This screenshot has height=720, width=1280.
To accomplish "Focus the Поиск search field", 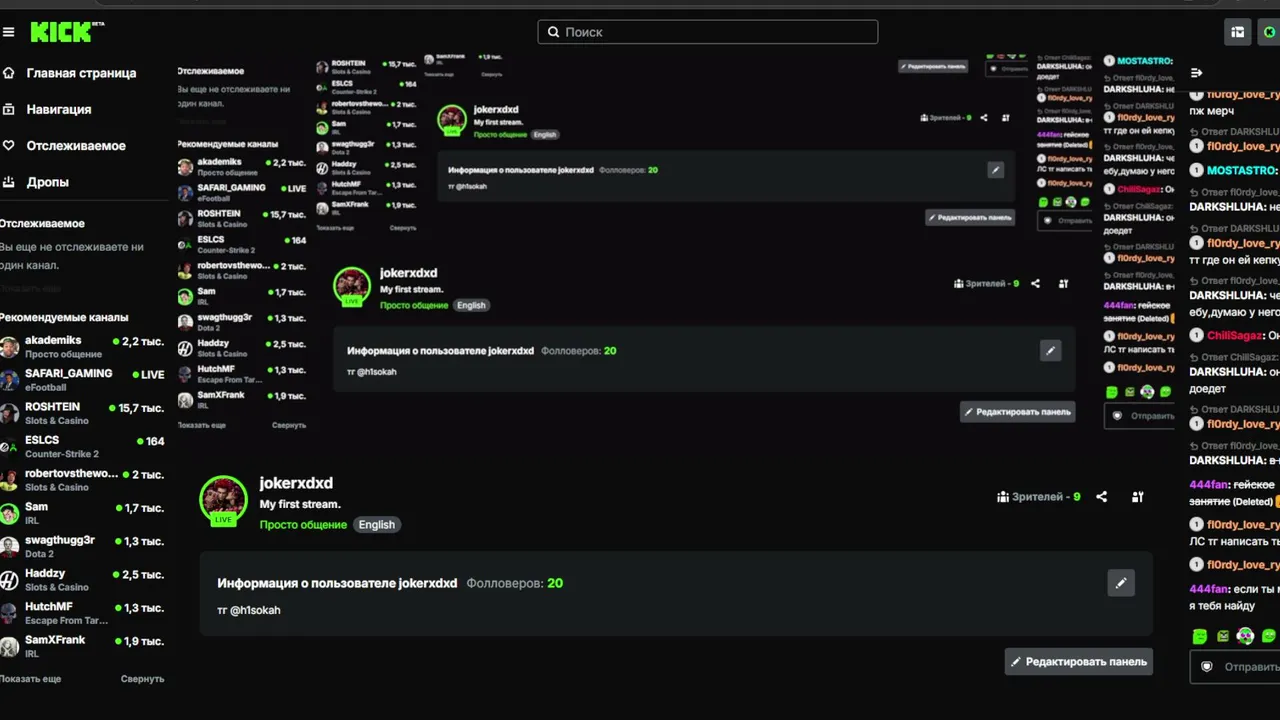I will click(708, 32).
